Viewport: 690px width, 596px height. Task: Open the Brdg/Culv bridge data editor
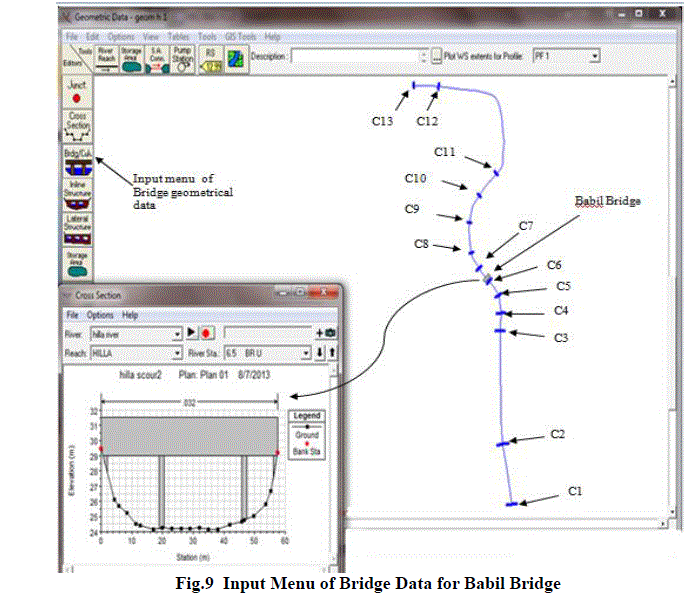point(77,160)
